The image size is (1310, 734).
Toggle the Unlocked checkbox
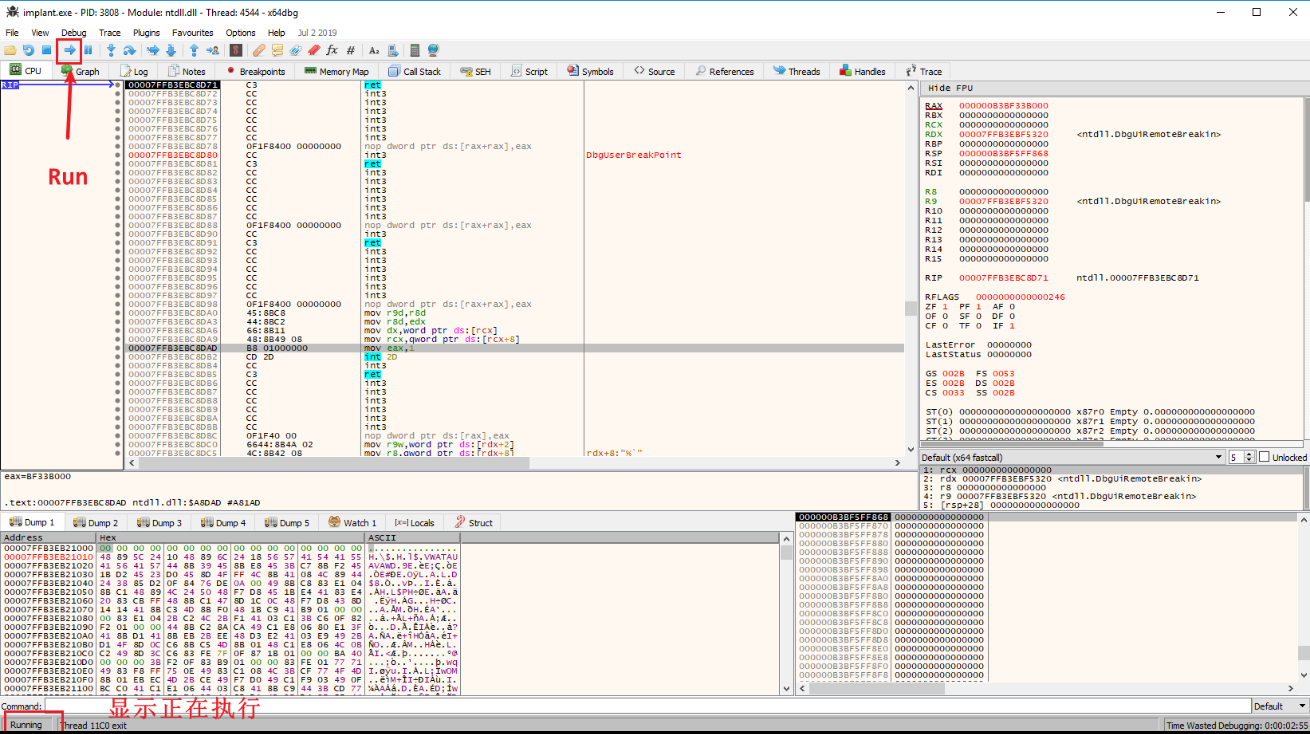[x=1265, y=457]
